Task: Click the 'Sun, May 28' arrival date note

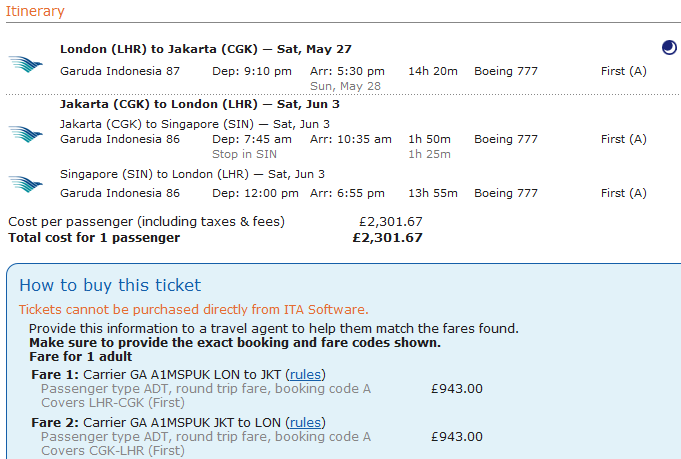Action: click(x=345, y=86)
